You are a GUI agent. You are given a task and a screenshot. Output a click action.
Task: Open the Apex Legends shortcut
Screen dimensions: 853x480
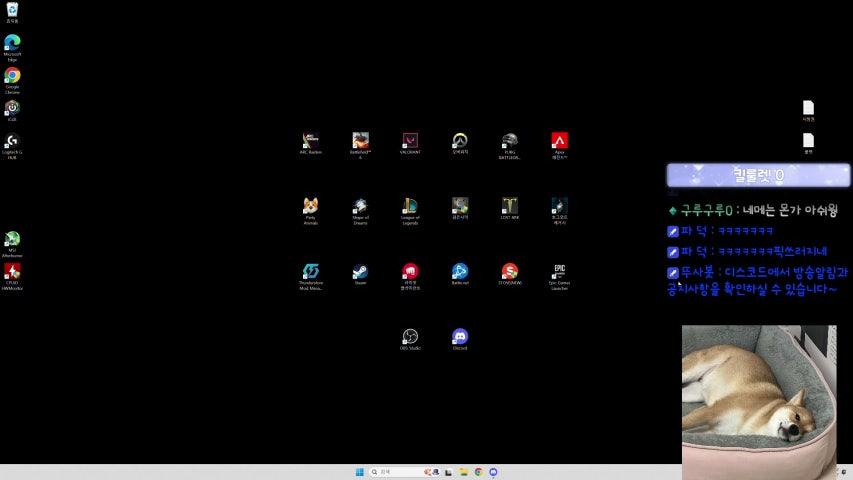(x=560, y=141)
